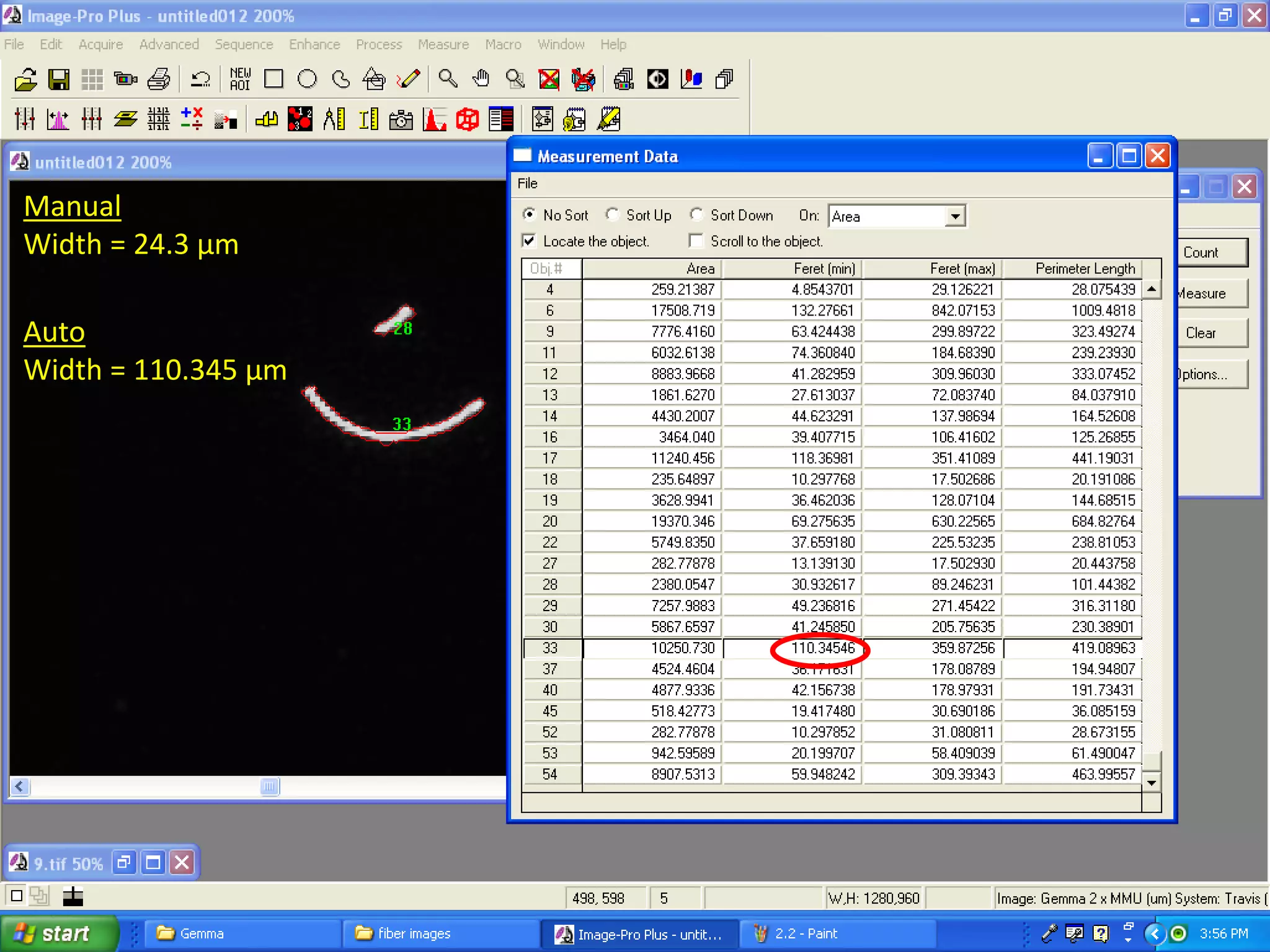Undo the last action with the undo arrow icon
This screenshot has height=952, width=1270.
[200, 79]
